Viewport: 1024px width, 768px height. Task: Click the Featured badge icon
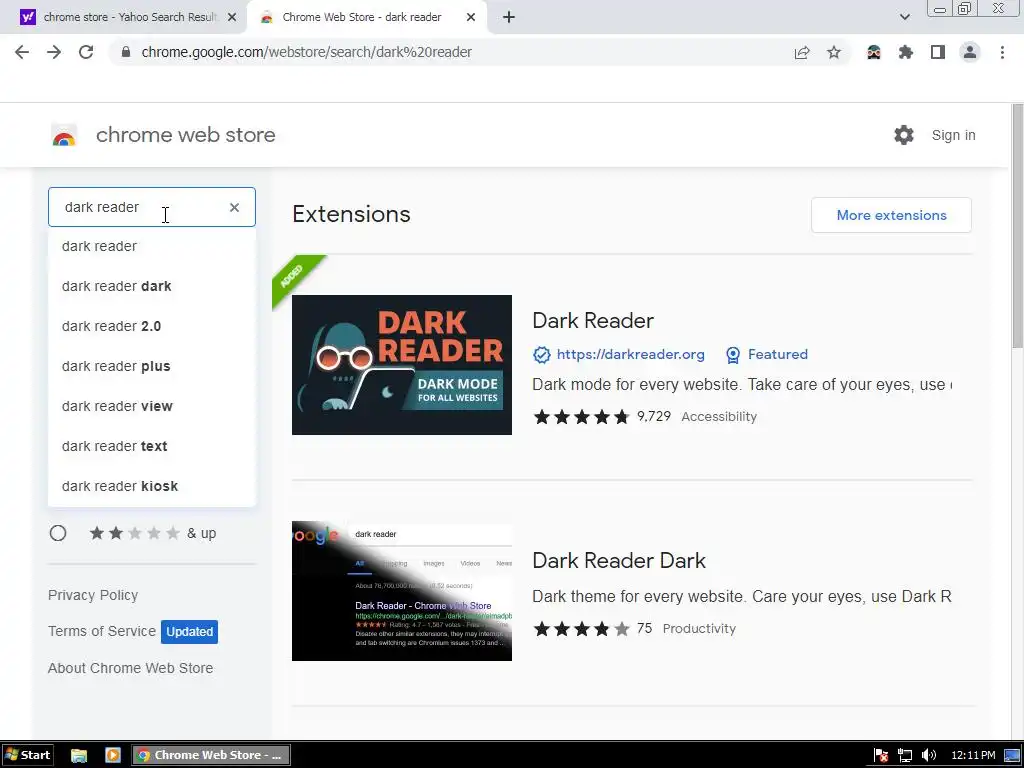[x=733, y=355]
